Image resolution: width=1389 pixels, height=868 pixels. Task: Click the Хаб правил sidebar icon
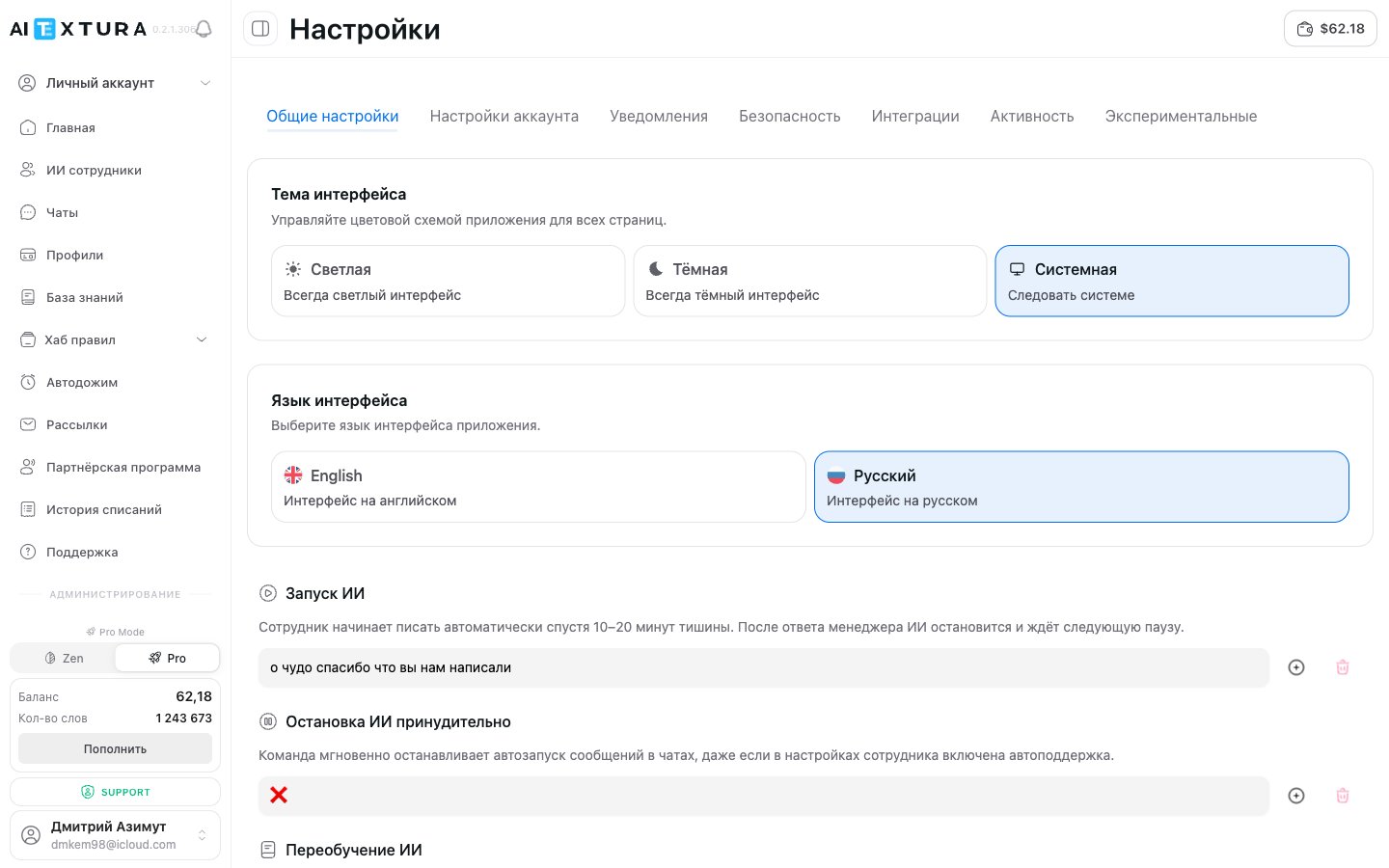coord(28,339)
